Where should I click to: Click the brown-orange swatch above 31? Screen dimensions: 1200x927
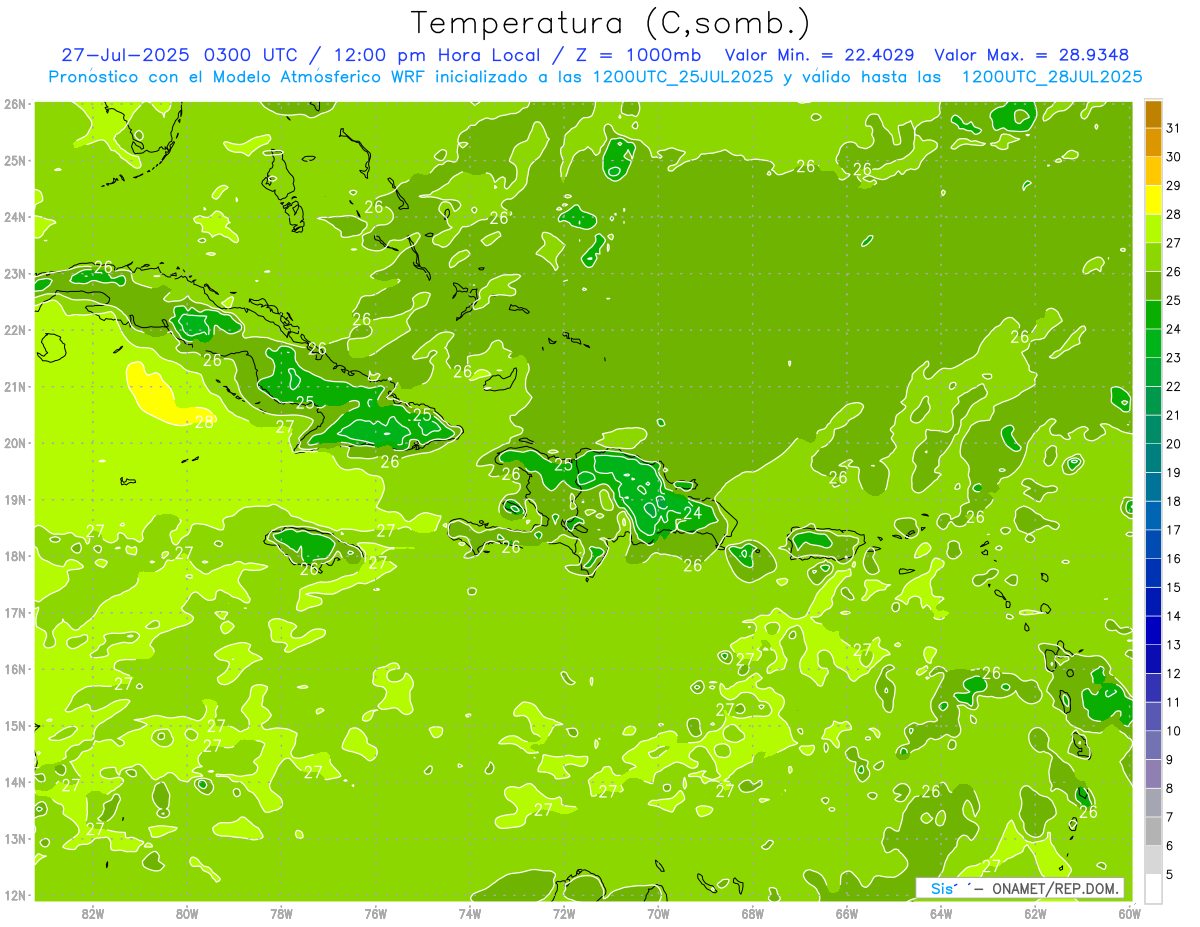(1153, 114)
